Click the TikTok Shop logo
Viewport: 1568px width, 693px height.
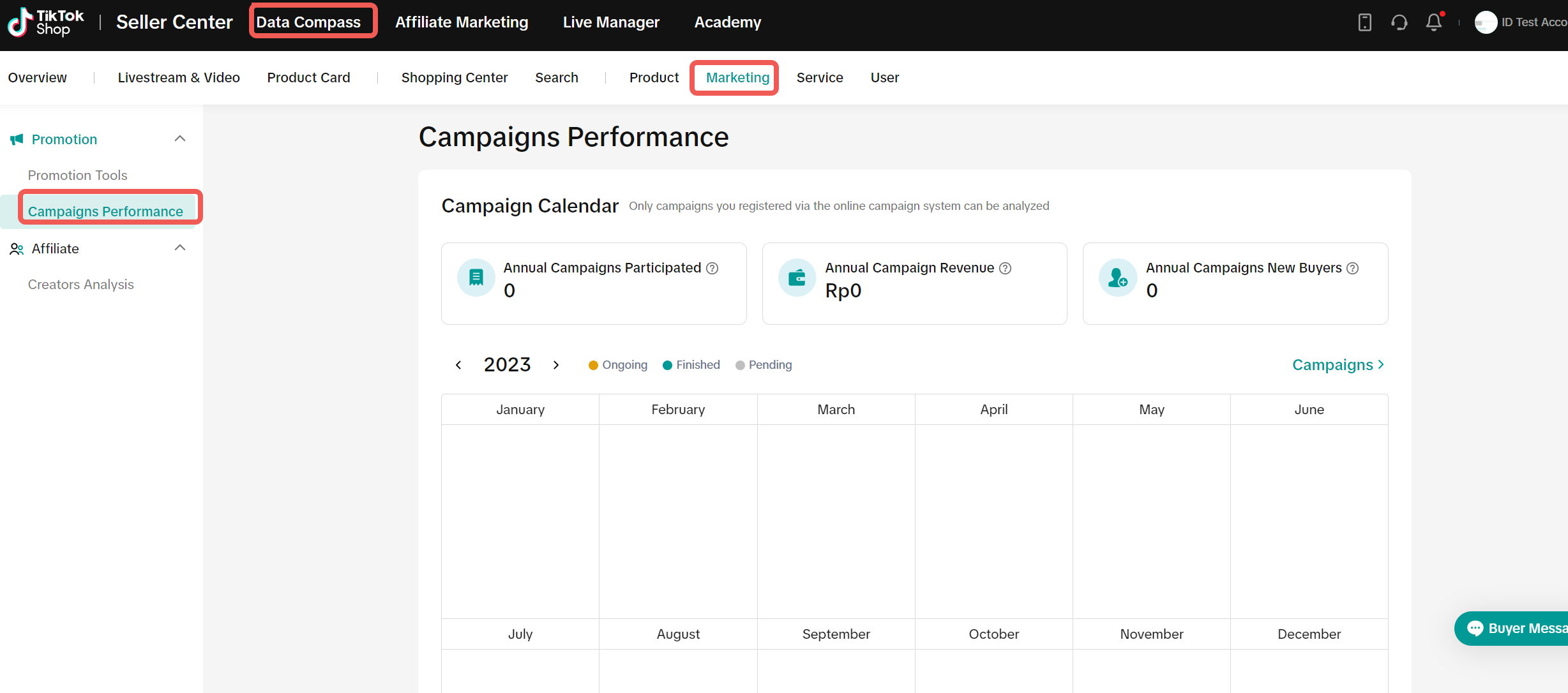coord(45,22)
